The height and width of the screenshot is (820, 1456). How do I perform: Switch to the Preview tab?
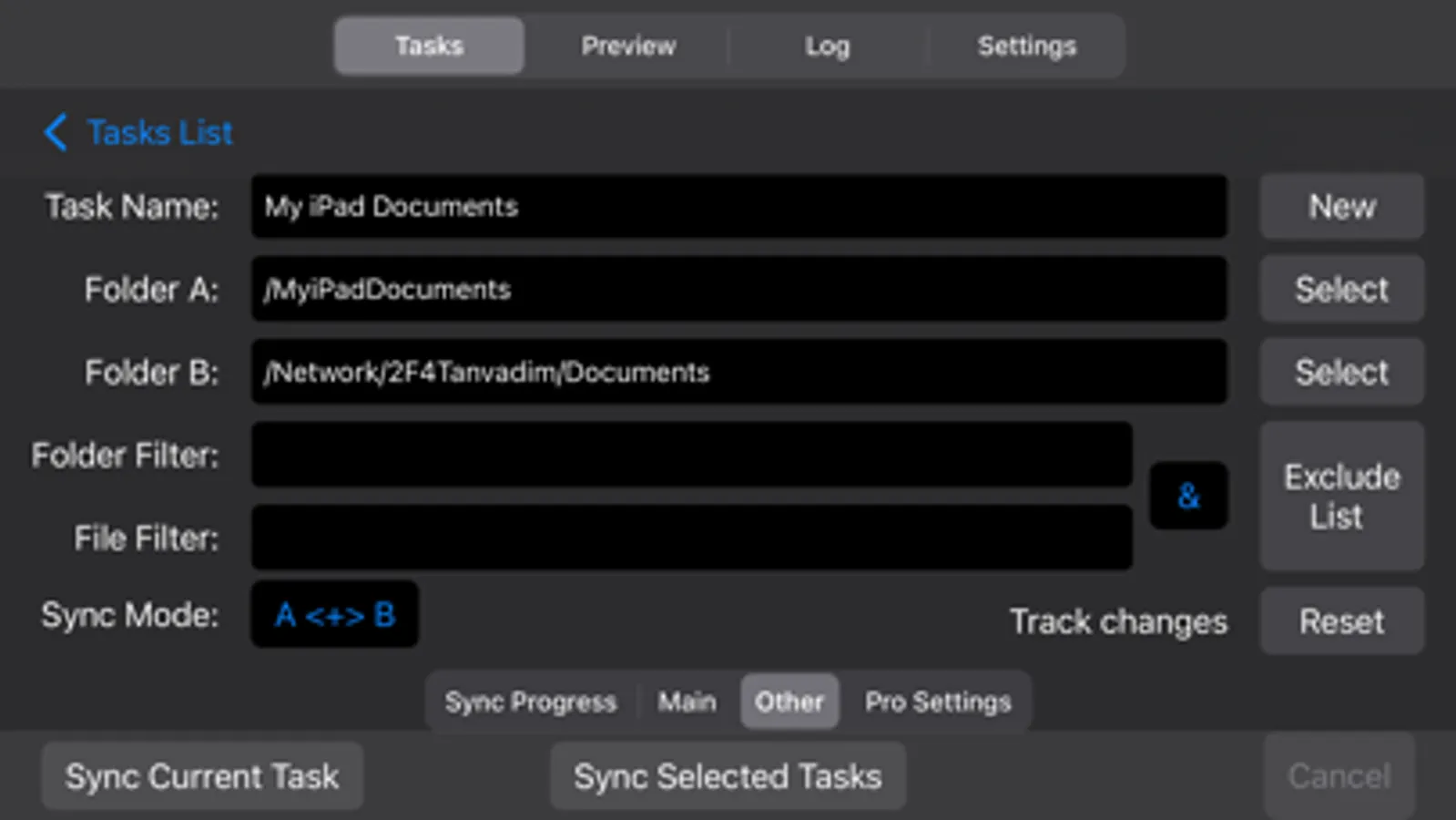[x=628, y=46]
